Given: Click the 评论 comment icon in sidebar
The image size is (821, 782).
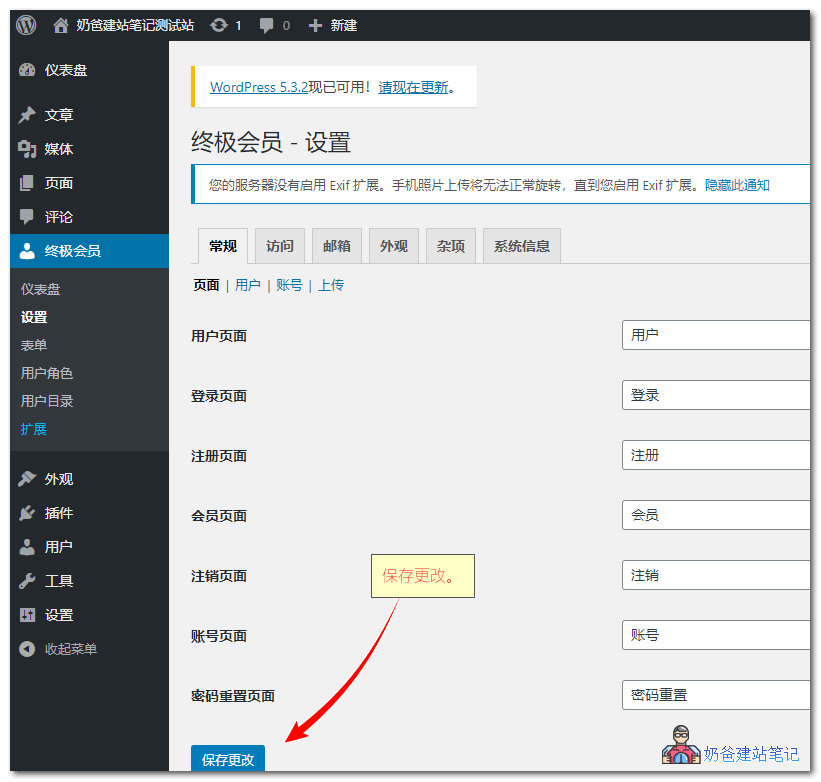Looking at the screenshot, I should pyautogui.click(x=27, y=217).
